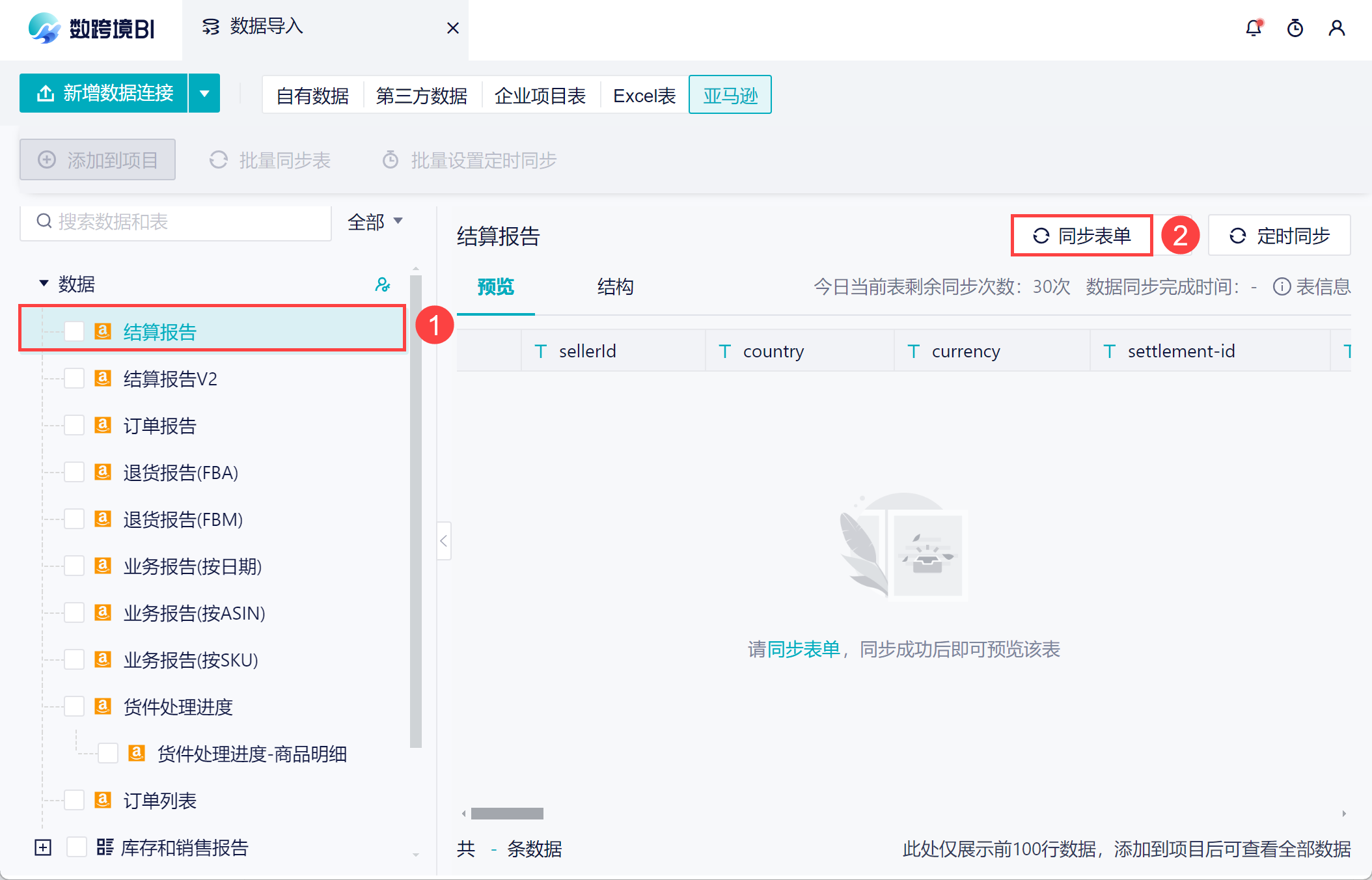This screenshot has height=880, width=1372.
Task: Open the timer clock icon in header
Action: (x=1295, y=29)
